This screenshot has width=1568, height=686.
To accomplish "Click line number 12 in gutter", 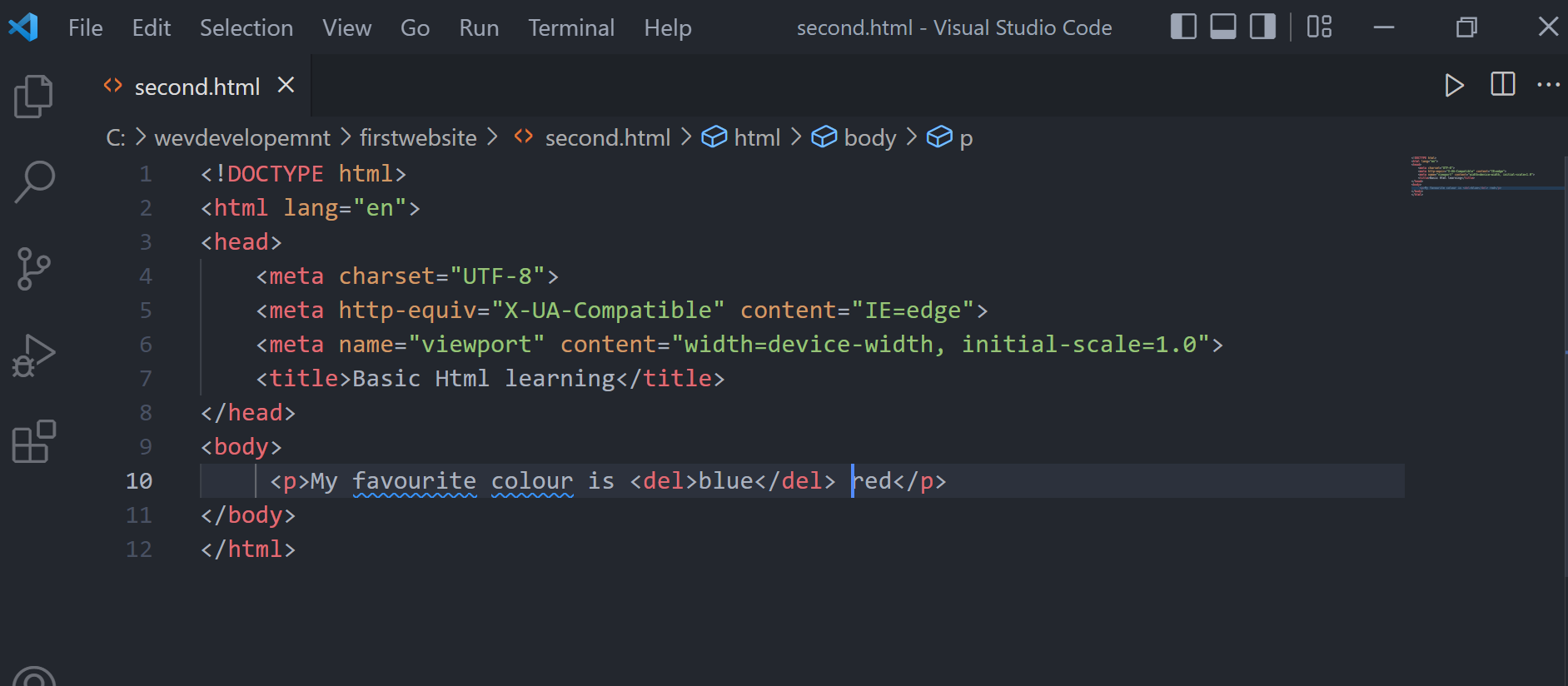I will point(139,549).
